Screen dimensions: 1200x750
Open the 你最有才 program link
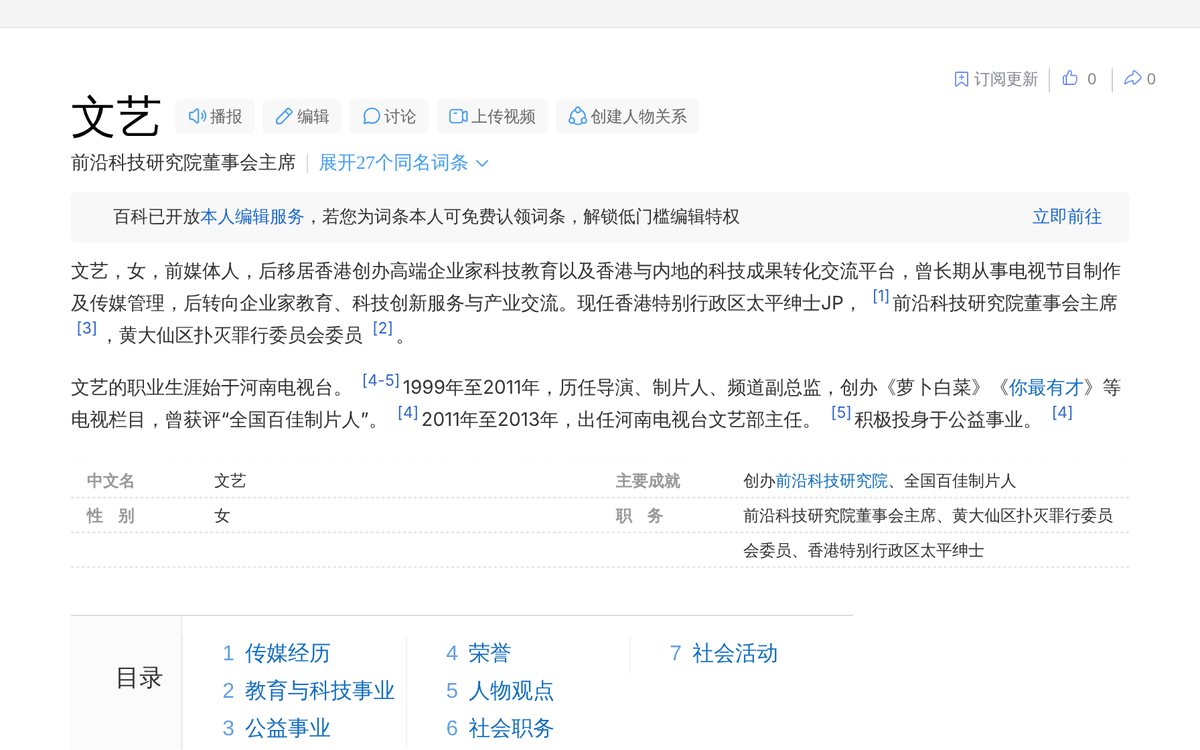pyautogui.click(x=1046, y=388)
